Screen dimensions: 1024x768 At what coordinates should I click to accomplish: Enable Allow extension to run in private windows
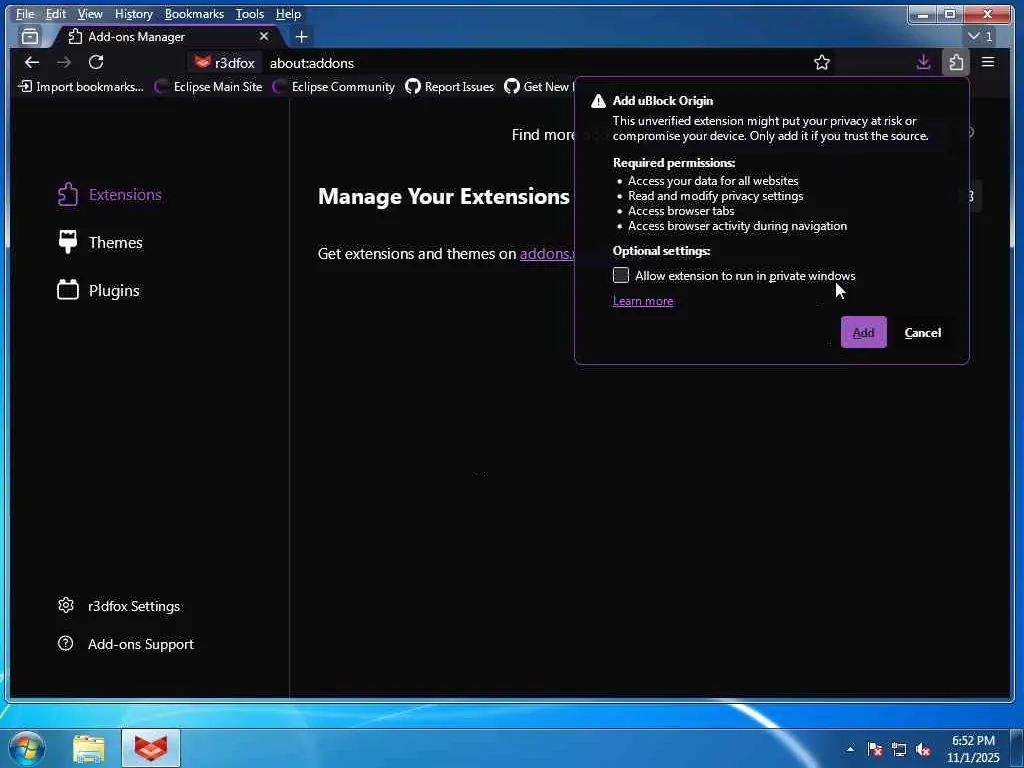(x=620, y=275)
